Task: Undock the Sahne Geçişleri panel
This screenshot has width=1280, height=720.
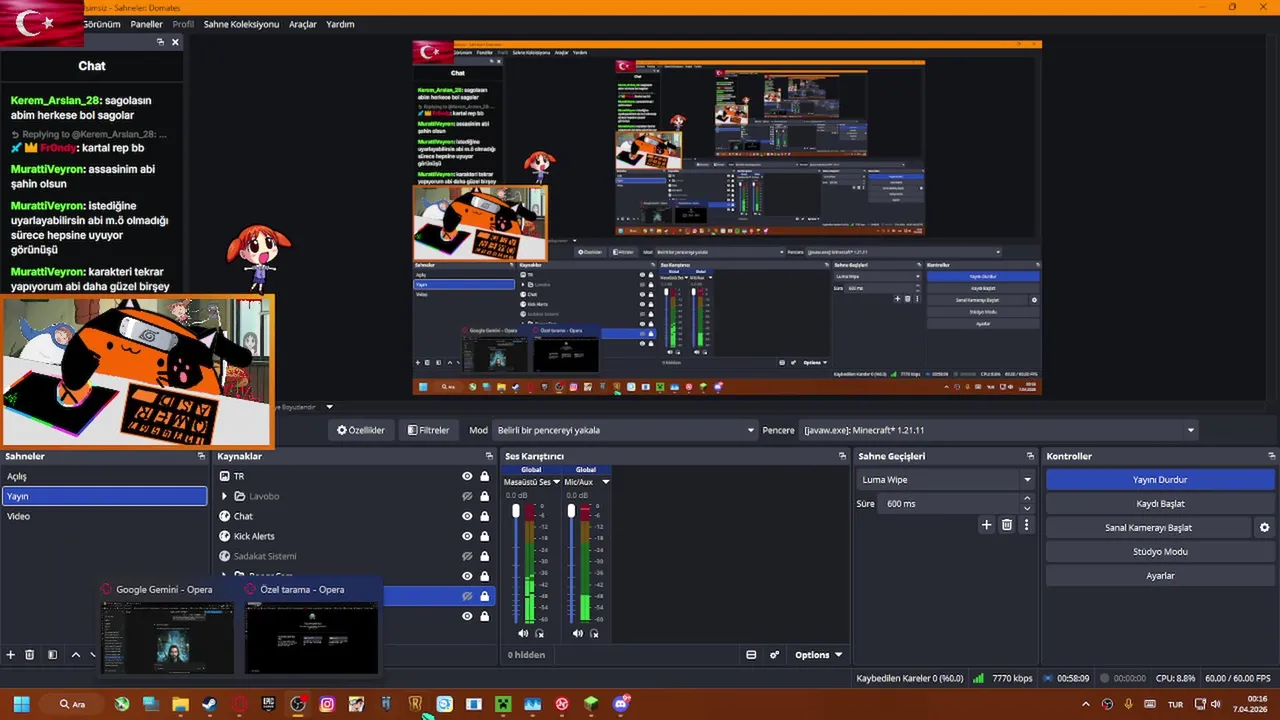Action: pyautogui.click(x=1030, y=456)
